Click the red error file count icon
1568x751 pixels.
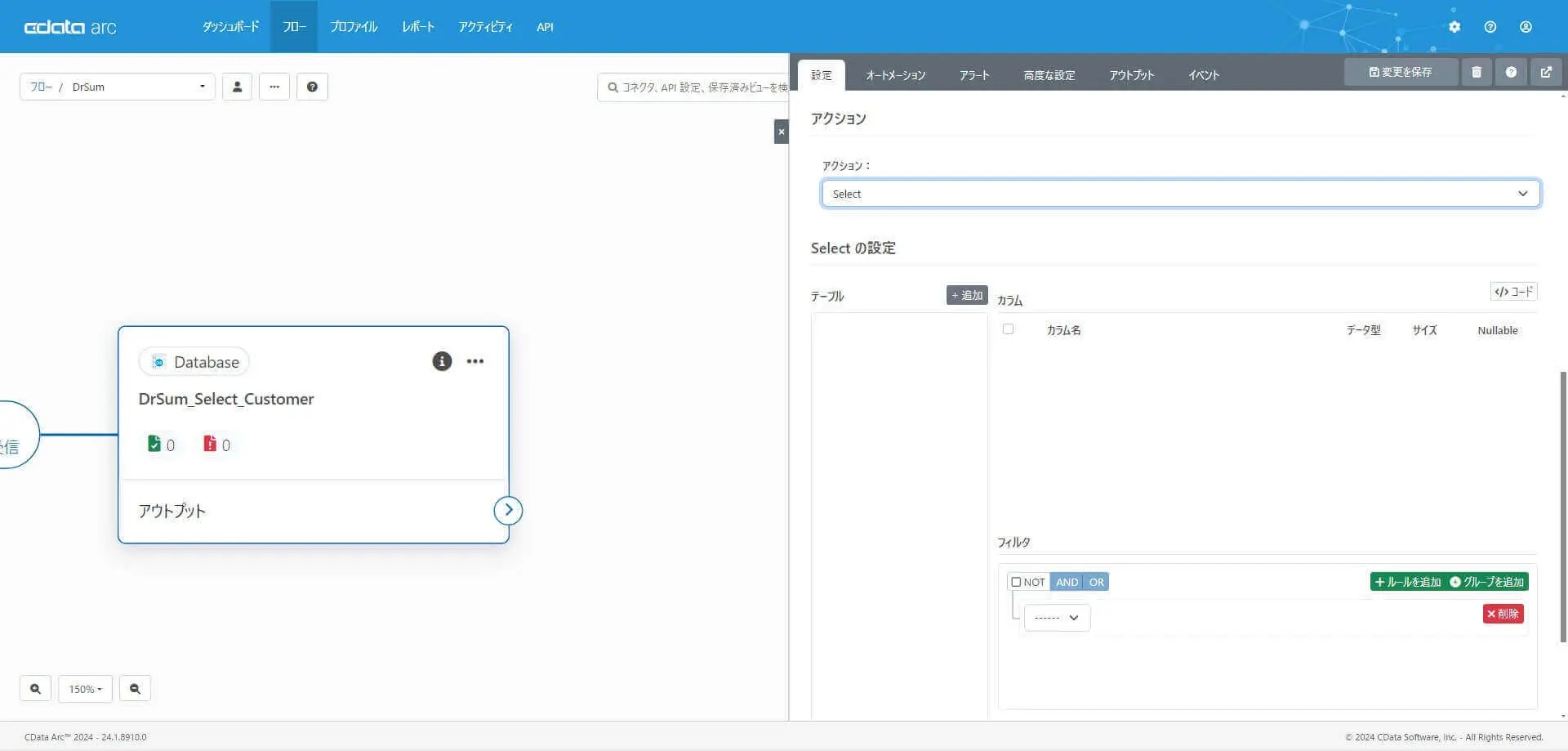(x=210, y=444)
